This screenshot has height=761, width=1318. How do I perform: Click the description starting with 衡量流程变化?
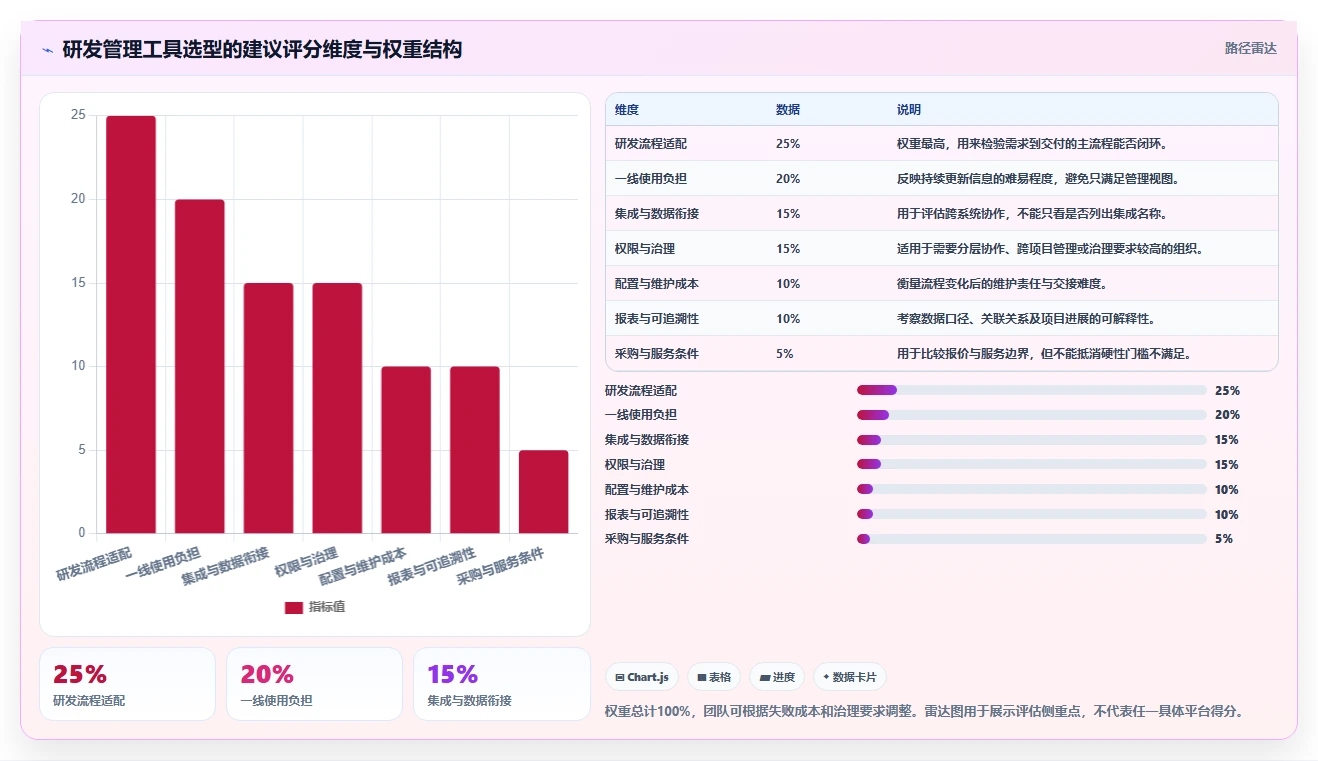coord(1002,284)
